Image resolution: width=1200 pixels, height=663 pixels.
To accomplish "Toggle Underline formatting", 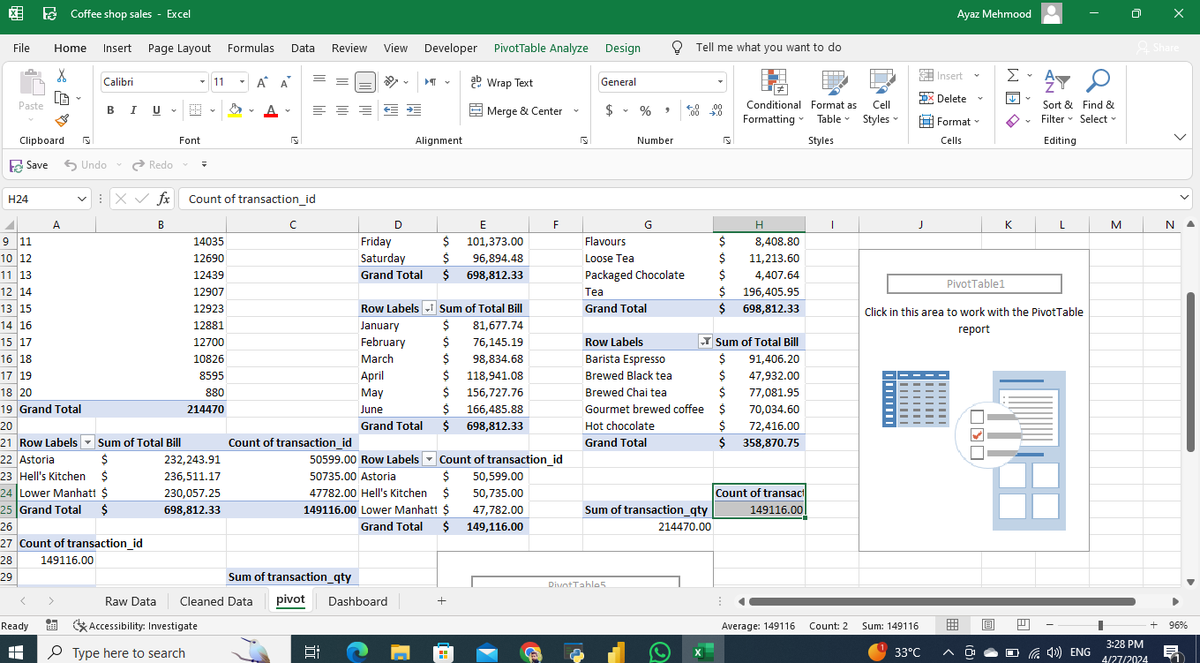I will click(x=156, y=111).
